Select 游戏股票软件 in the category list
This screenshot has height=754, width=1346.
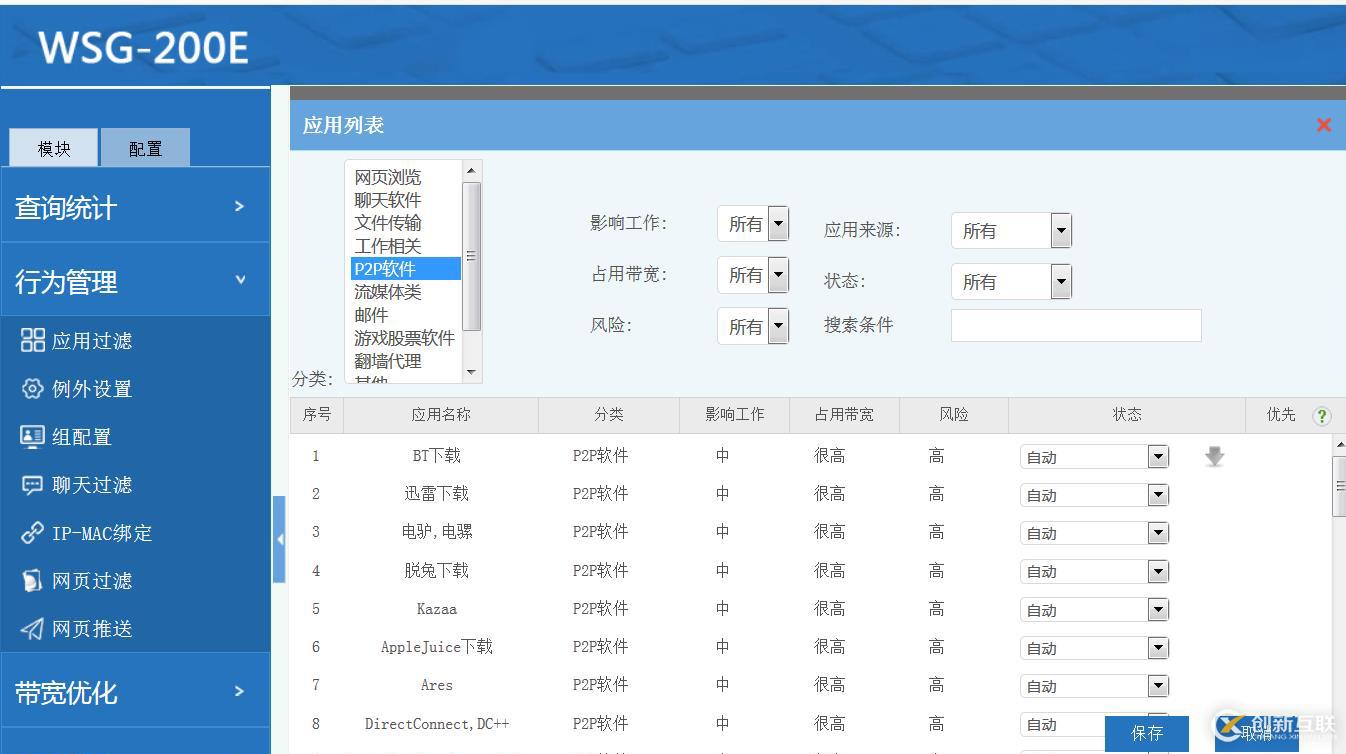click(x=404, y=338)
